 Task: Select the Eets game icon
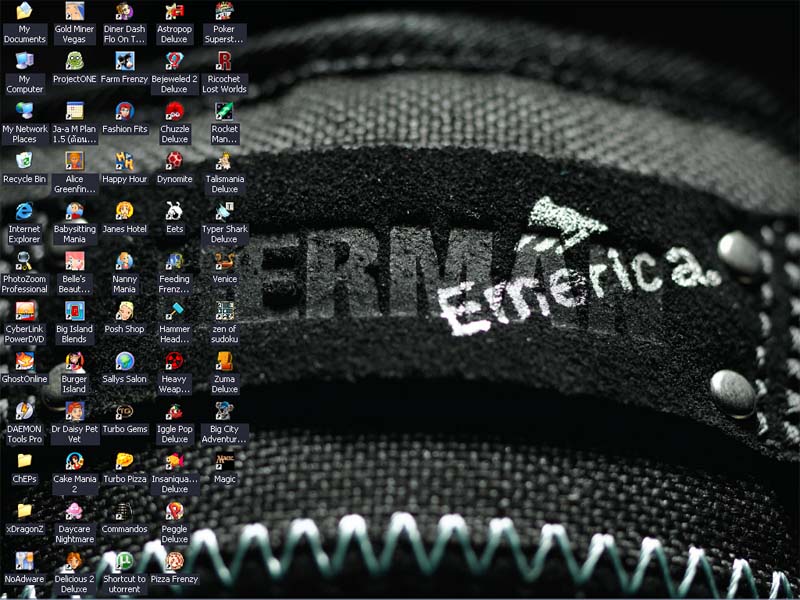tap(174, 211)
